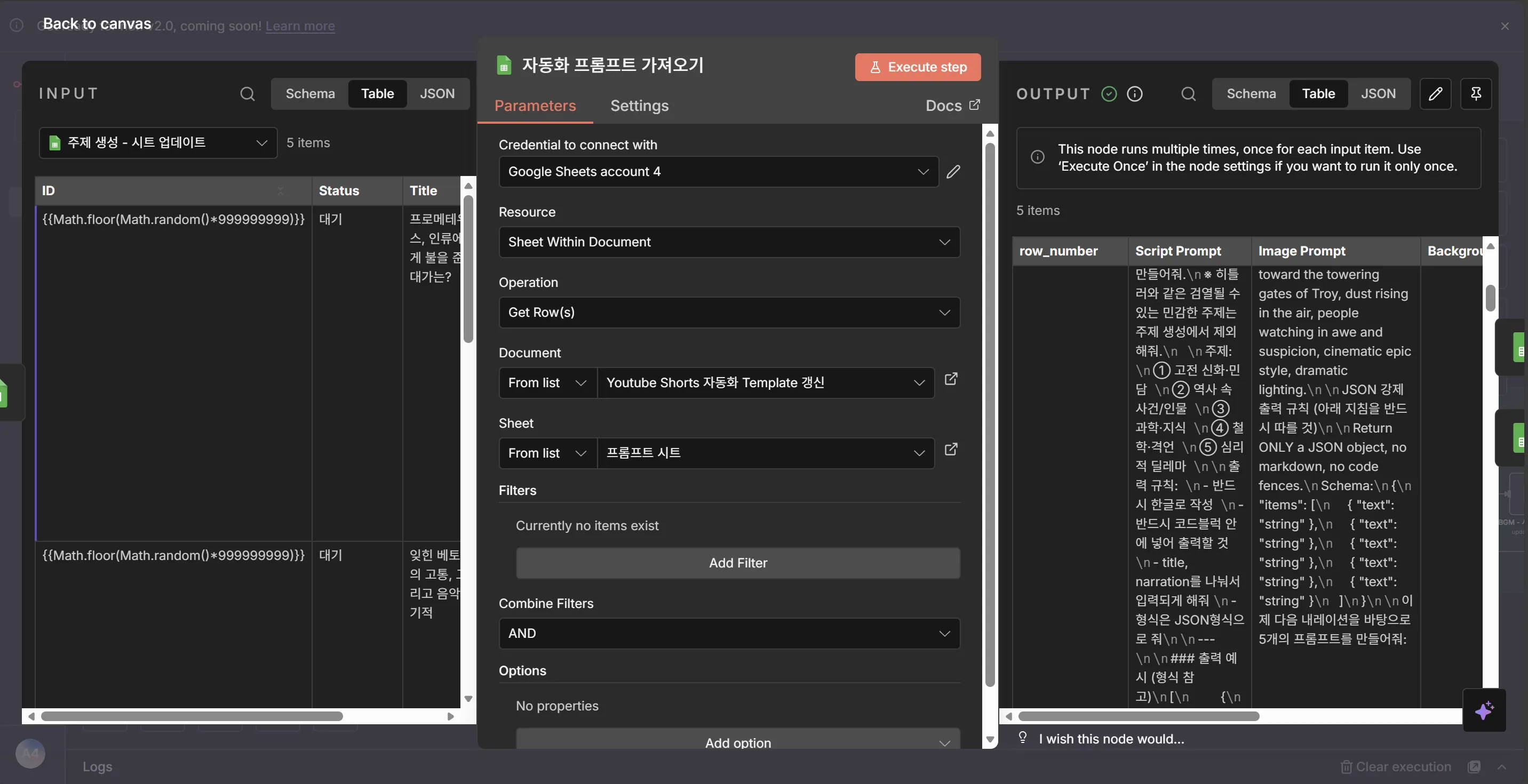The image size is (1528, 784).
Task: Expand the 주제 생성 - 시트 업데이트 node selector
Action: click(x=157, y=142)
